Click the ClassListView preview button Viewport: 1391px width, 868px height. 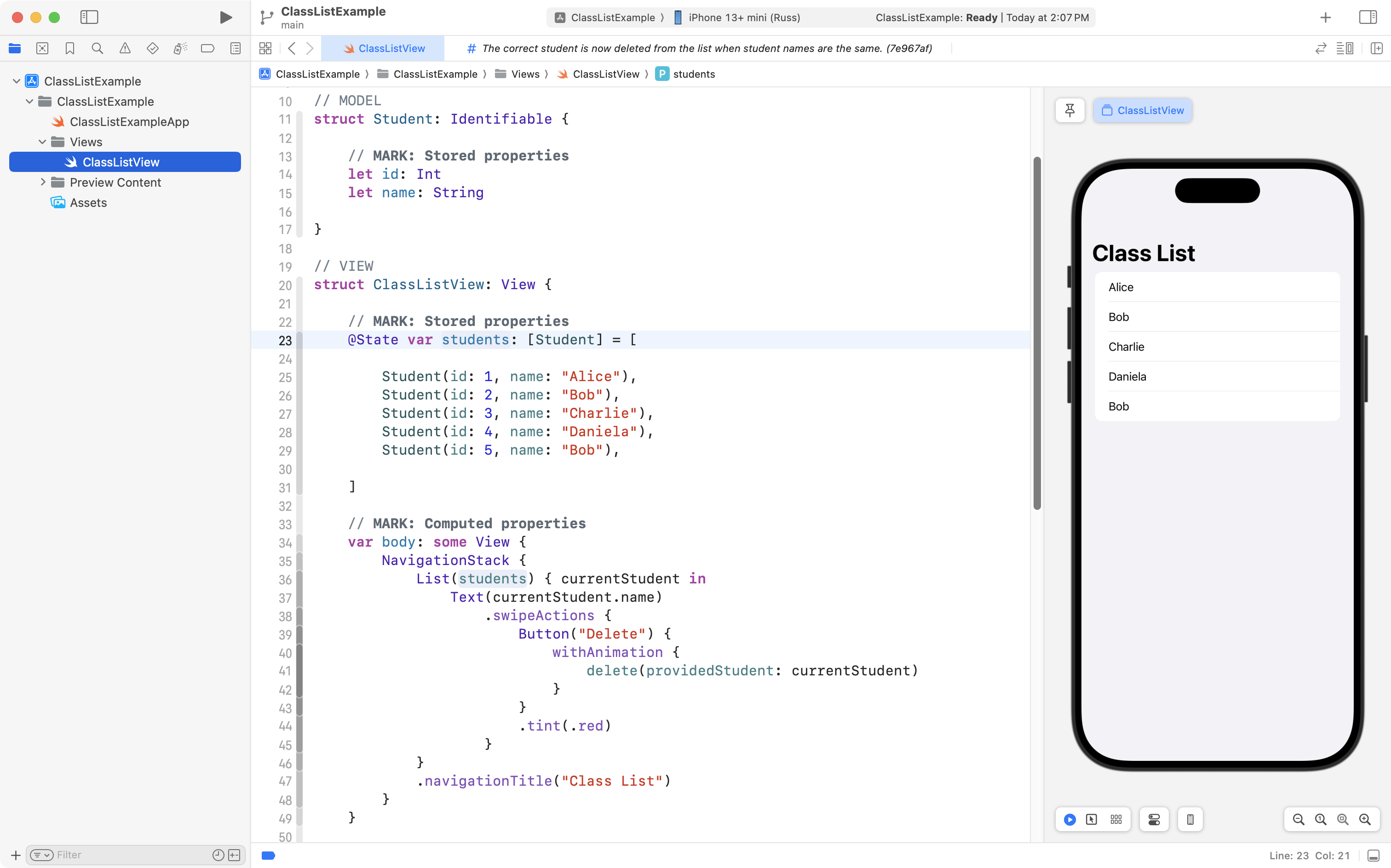1142,110
